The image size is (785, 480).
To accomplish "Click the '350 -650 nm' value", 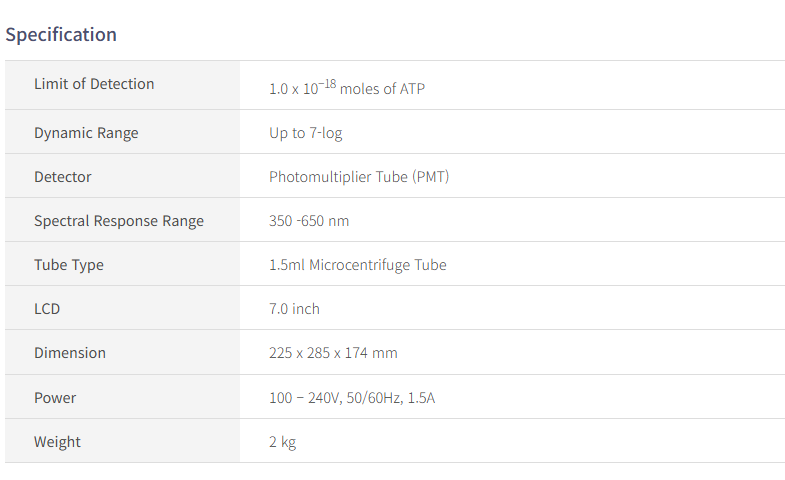I will coord(309,221).
